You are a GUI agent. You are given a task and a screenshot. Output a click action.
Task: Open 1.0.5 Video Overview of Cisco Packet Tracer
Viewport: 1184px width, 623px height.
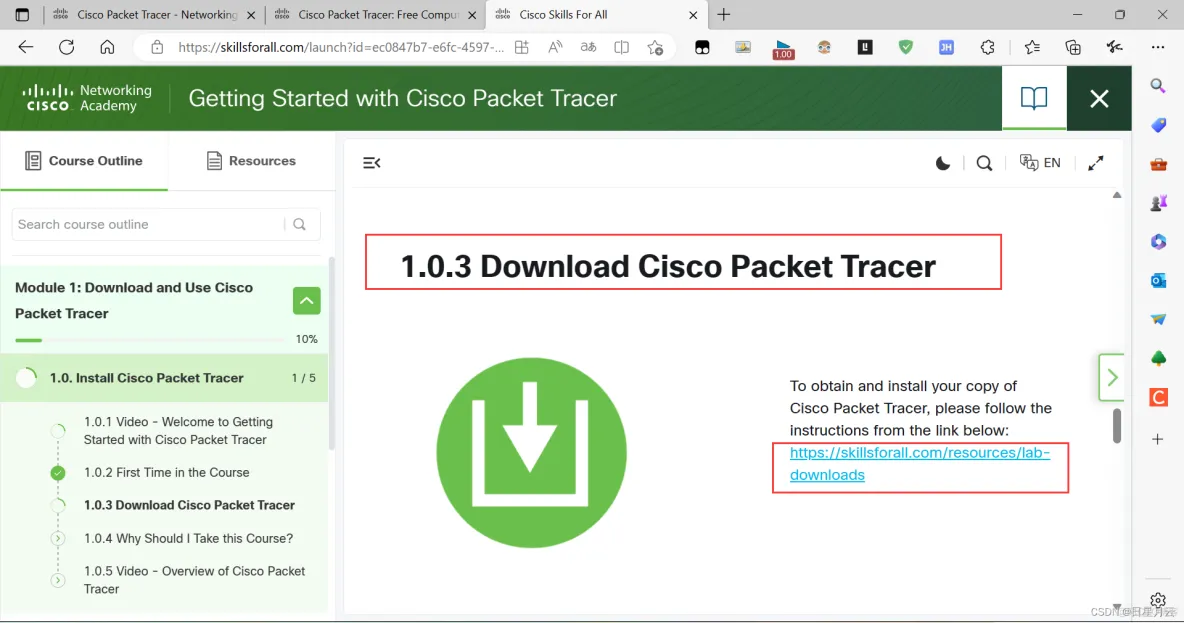(x=194, y=580)
